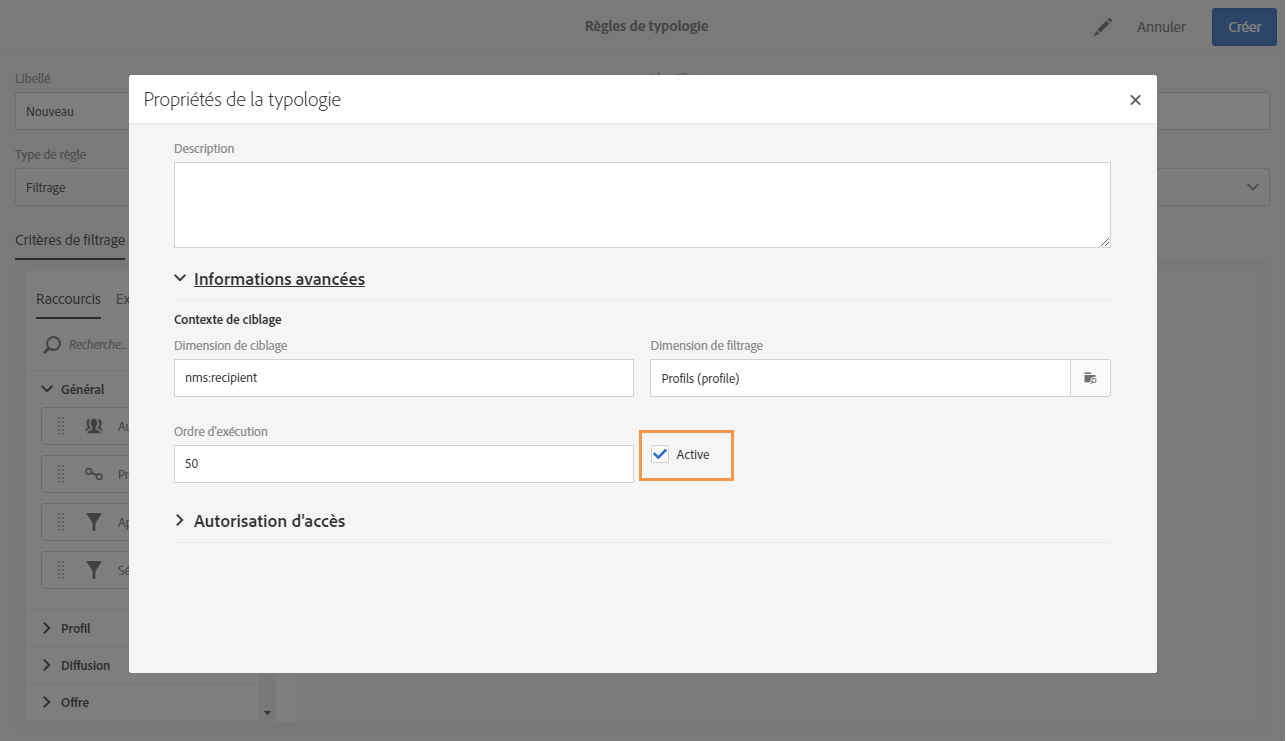Click the Annuler button
Image resolution: width=1286 pixels, height=741 pixels.
(1161, 27)
